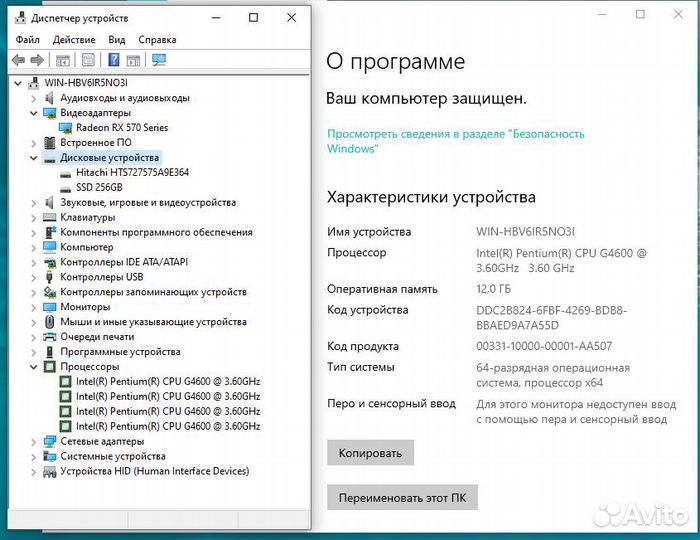Click the Копировать button
Image resolution: width=700 pixels, height=540 pixels.
371,453
